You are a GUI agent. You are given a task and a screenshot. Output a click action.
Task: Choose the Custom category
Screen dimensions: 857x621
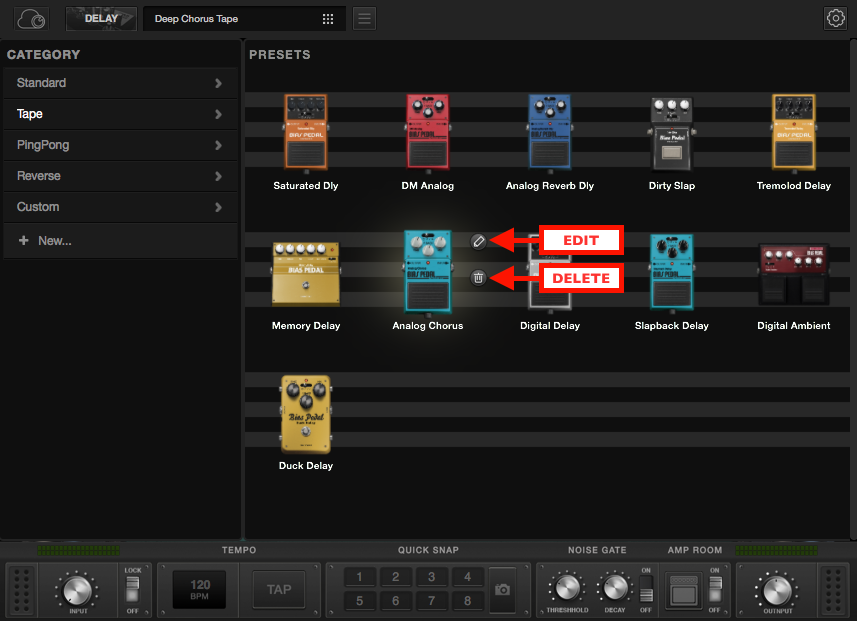pyautogui.click(x=120, y=207)
